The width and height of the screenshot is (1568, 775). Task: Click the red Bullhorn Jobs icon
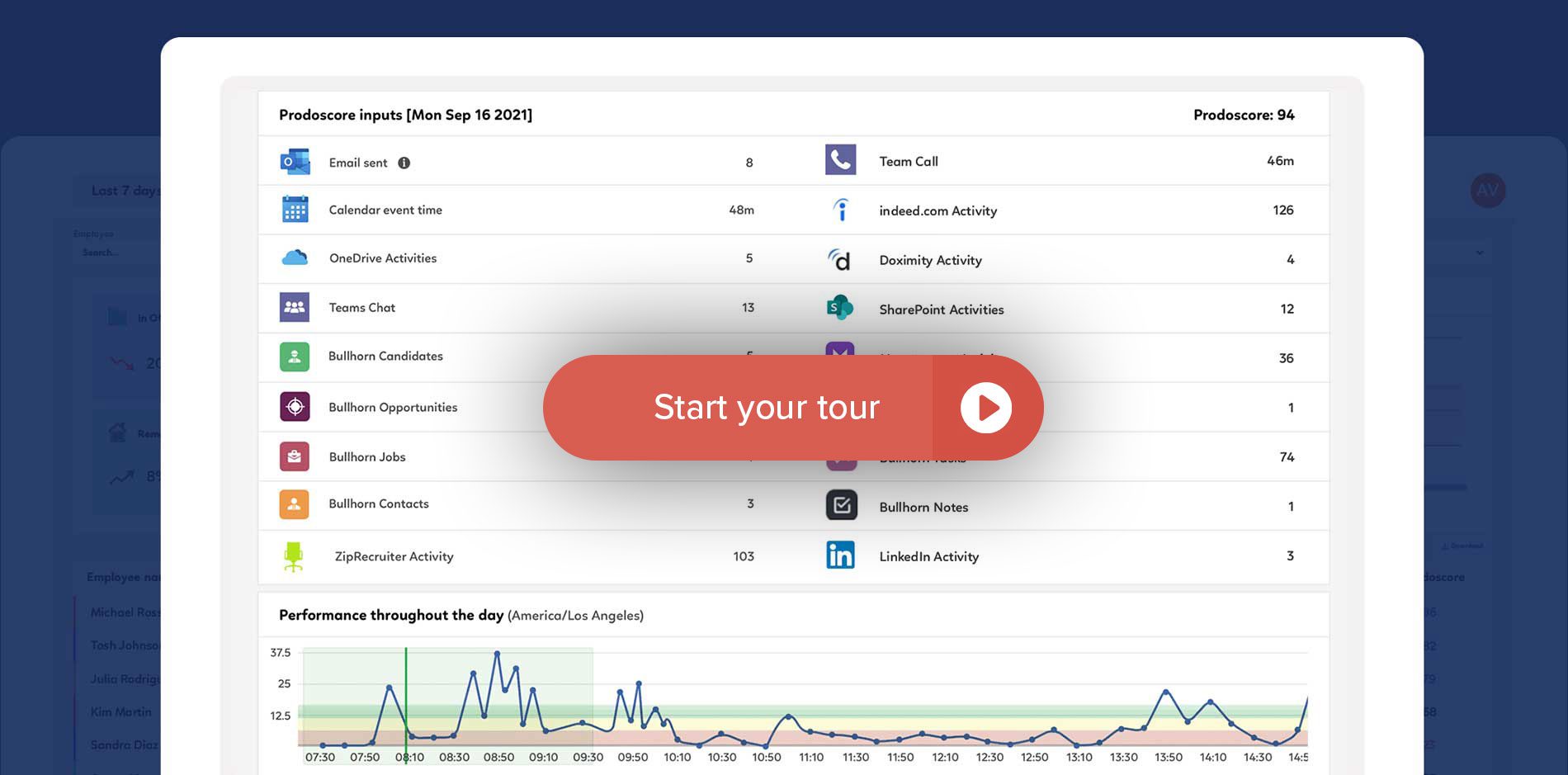(x=295, y=456)
